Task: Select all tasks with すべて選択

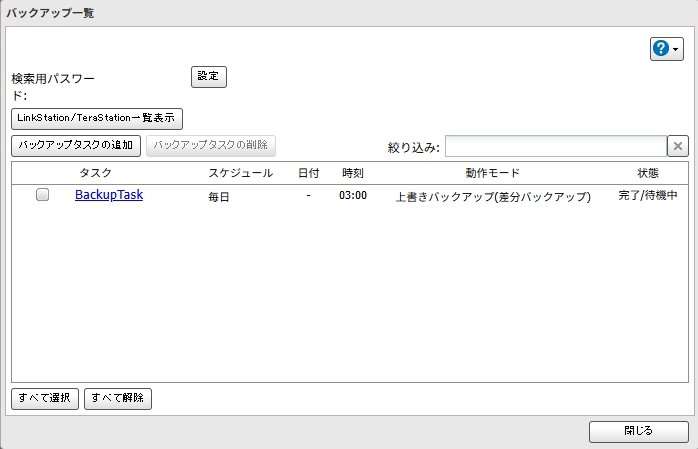Action: 45,398
